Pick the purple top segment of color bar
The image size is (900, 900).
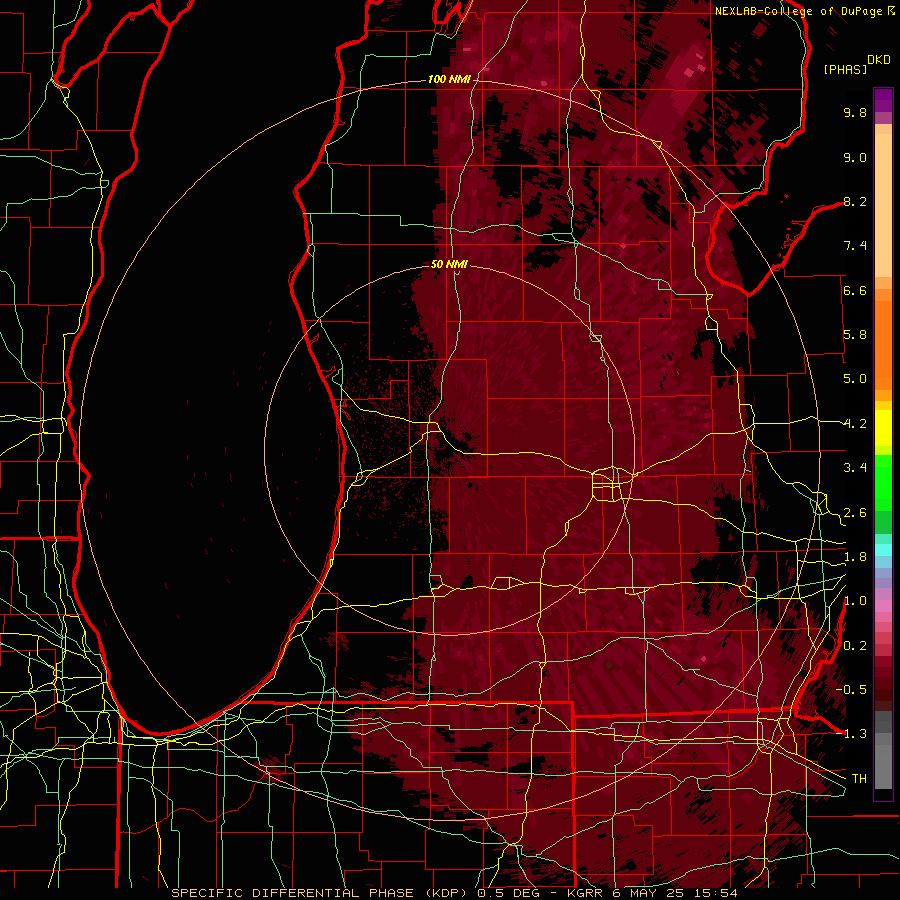point(883,100)
